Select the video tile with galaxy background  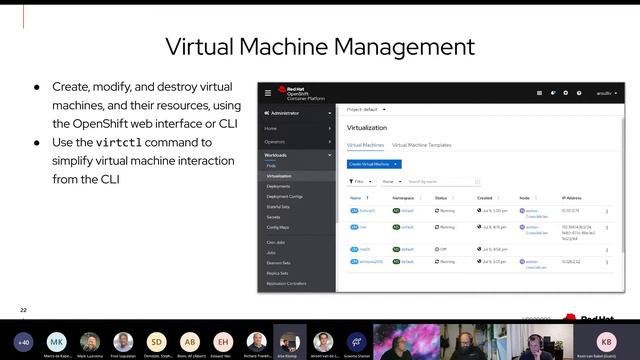[407, 342]
